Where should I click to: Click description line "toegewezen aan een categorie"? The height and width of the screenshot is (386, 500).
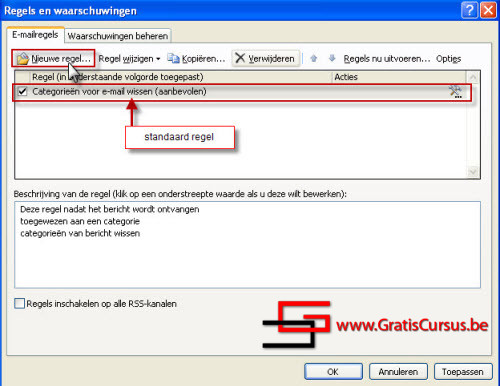pyautogui.click(x=80, y=221)
